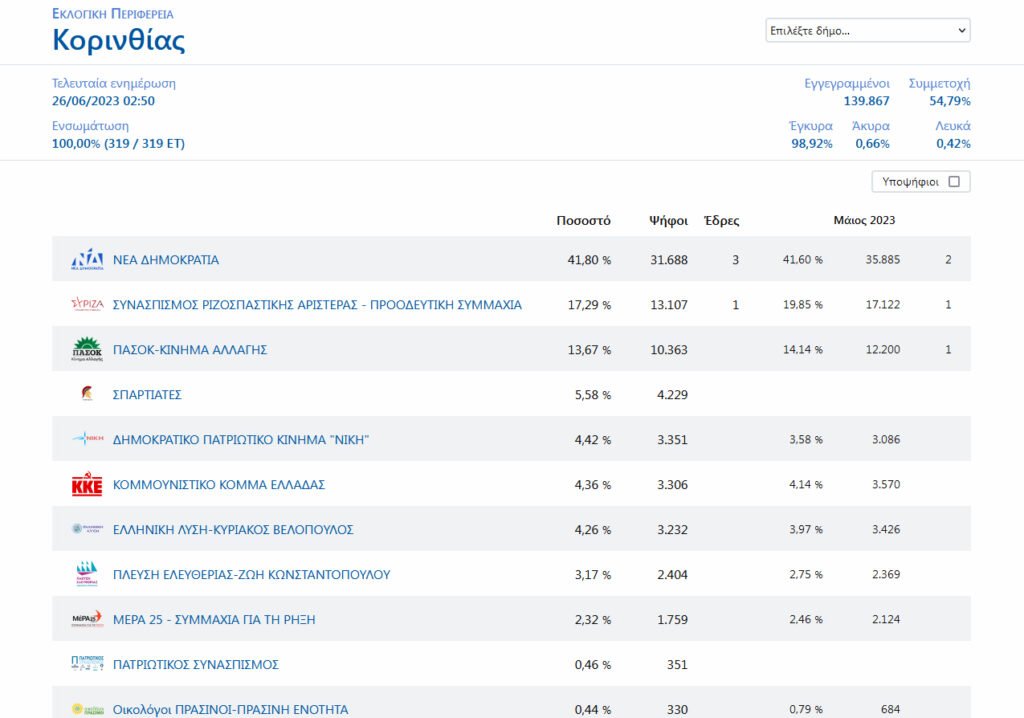
Task: Open ΕΛΛΗΝΙΚΗ ΛΥΣΗ-ΚΥΡΙΑΚΟΣ ΒΕΛΟΠΟΥΛΟΣ link
Action: [x=233, y=529]
